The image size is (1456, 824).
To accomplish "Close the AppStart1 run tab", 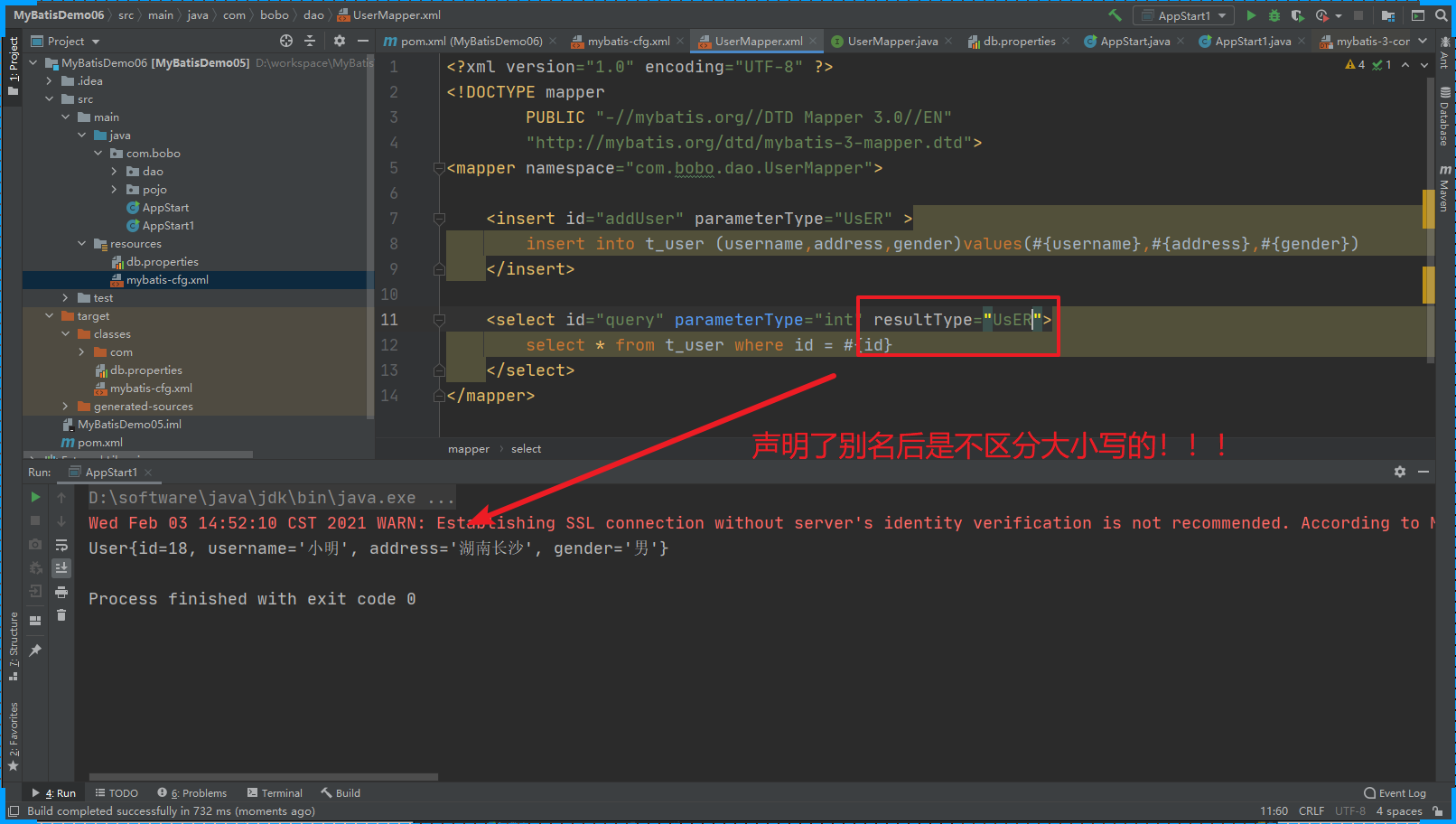I will click(x=148, y=473).
